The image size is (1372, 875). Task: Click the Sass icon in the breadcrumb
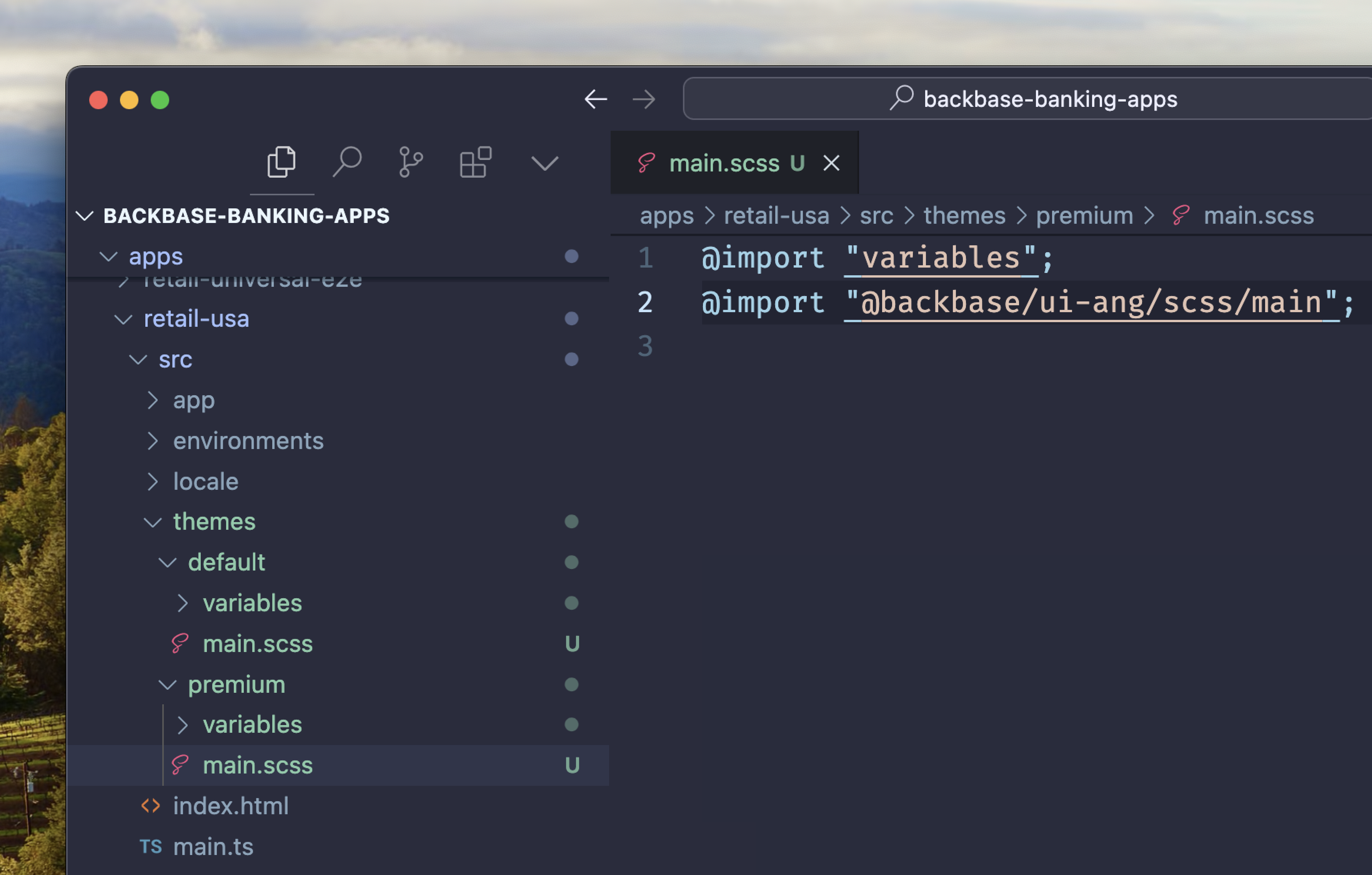pos(1181,216)
